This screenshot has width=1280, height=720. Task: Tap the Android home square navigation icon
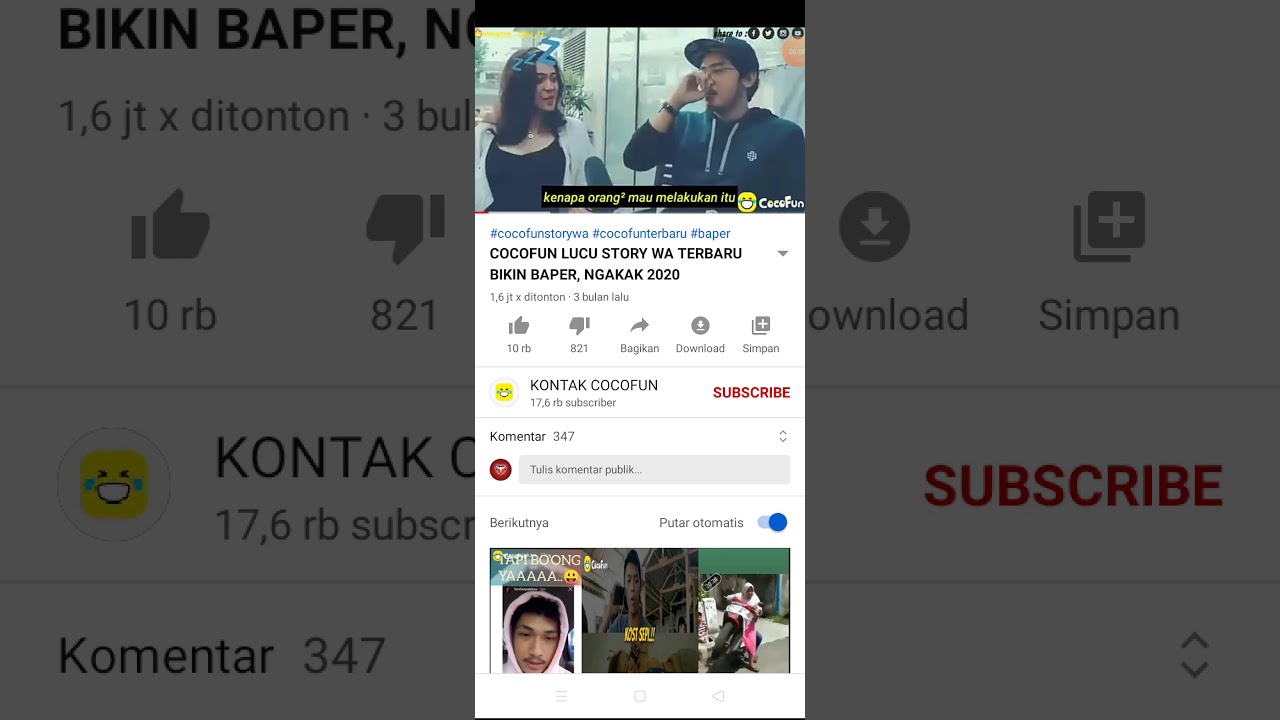point(640,696)
